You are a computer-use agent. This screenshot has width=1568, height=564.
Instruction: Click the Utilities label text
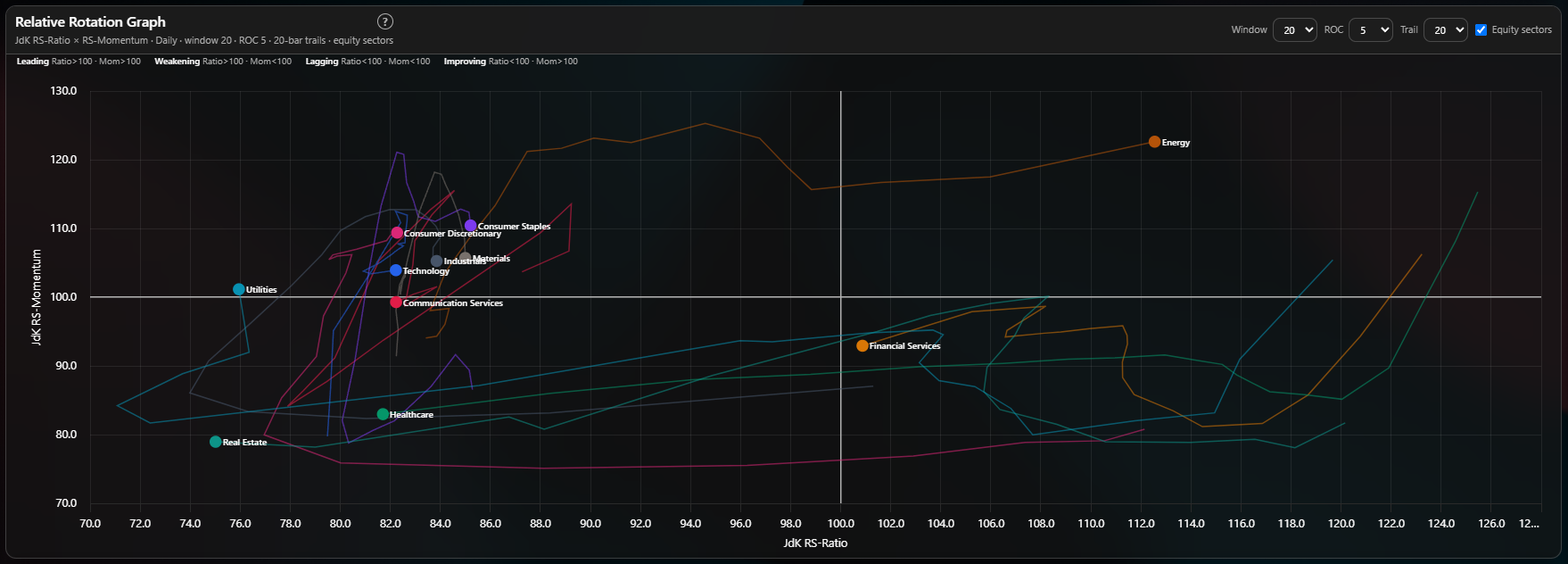point(261,290)
